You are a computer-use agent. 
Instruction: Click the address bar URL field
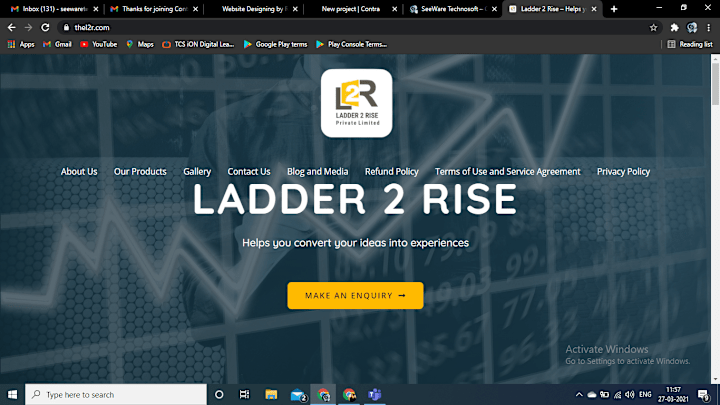[x=358, y=28]
